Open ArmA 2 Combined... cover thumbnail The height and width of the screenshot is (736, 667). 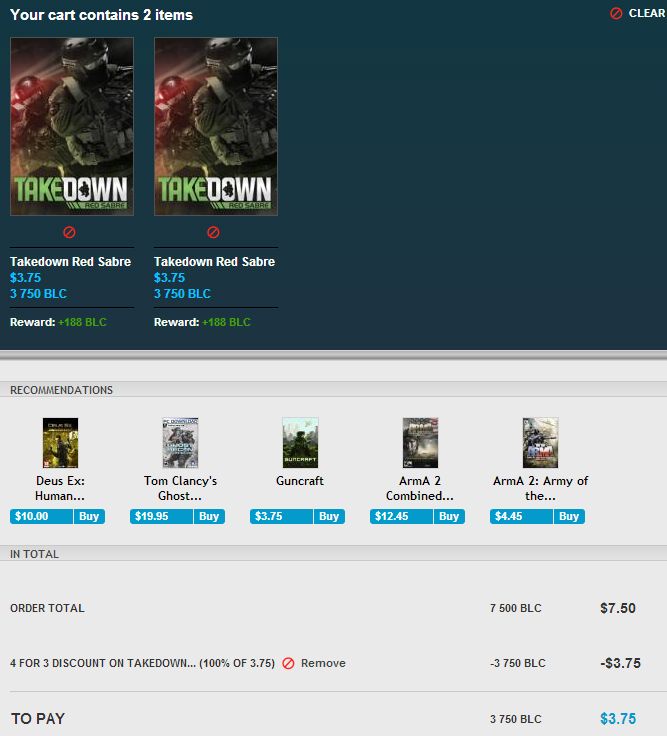click(420, 443)
